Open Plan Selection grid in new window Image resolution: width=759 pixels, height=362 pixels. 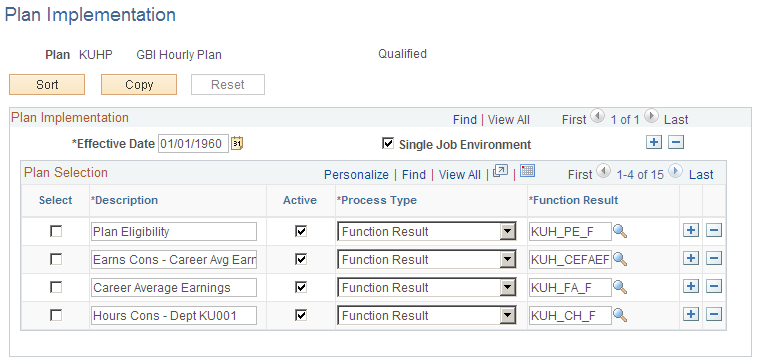click(500, 171)
